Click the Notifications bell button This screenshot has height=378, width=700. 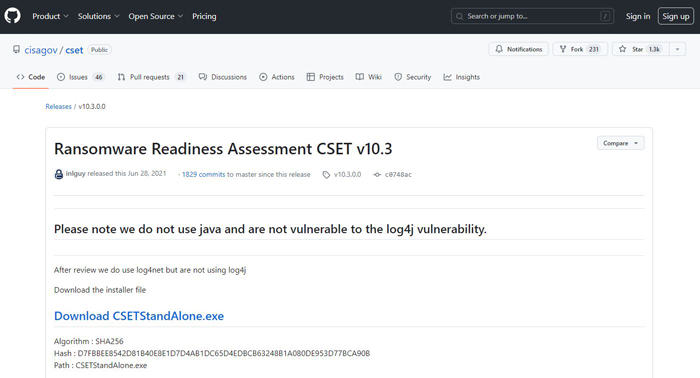pos(518,49)
